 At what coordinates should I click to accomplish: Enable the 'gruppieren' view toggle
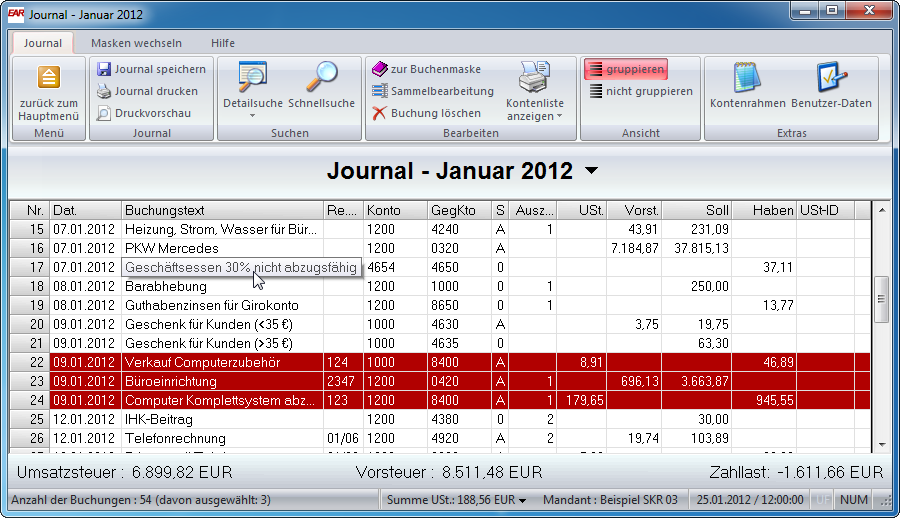pos(626,69)
